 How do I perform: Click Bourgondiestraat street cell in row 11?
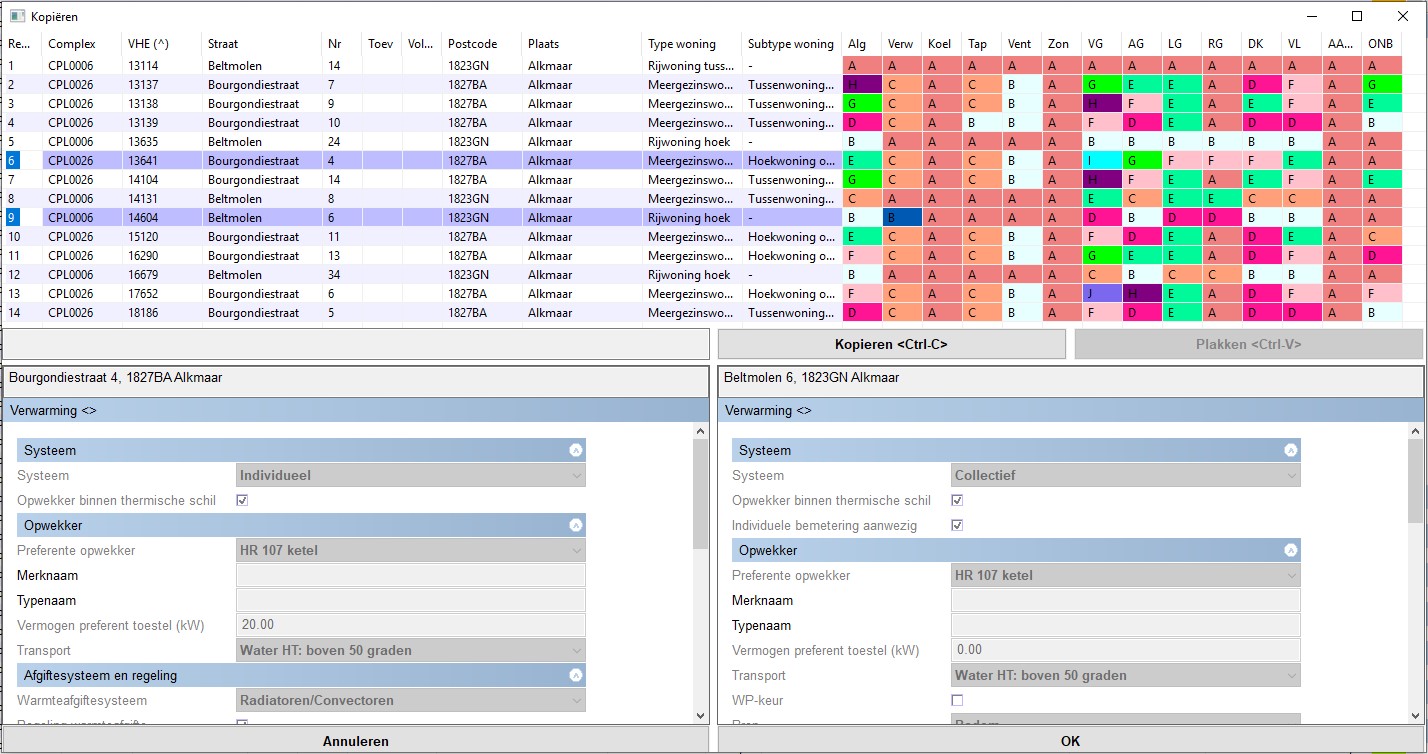(262, 255)
